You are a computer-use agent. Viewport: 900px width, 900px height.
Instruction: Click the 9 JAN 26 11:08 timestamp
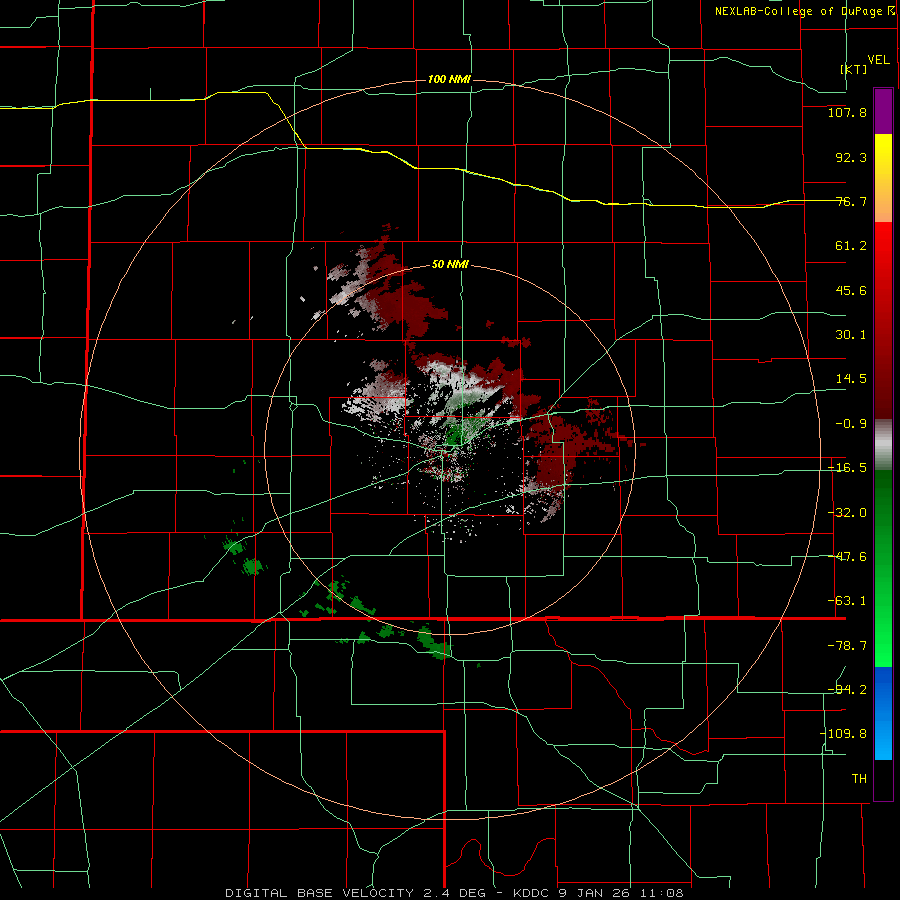[x=621, y=893]
